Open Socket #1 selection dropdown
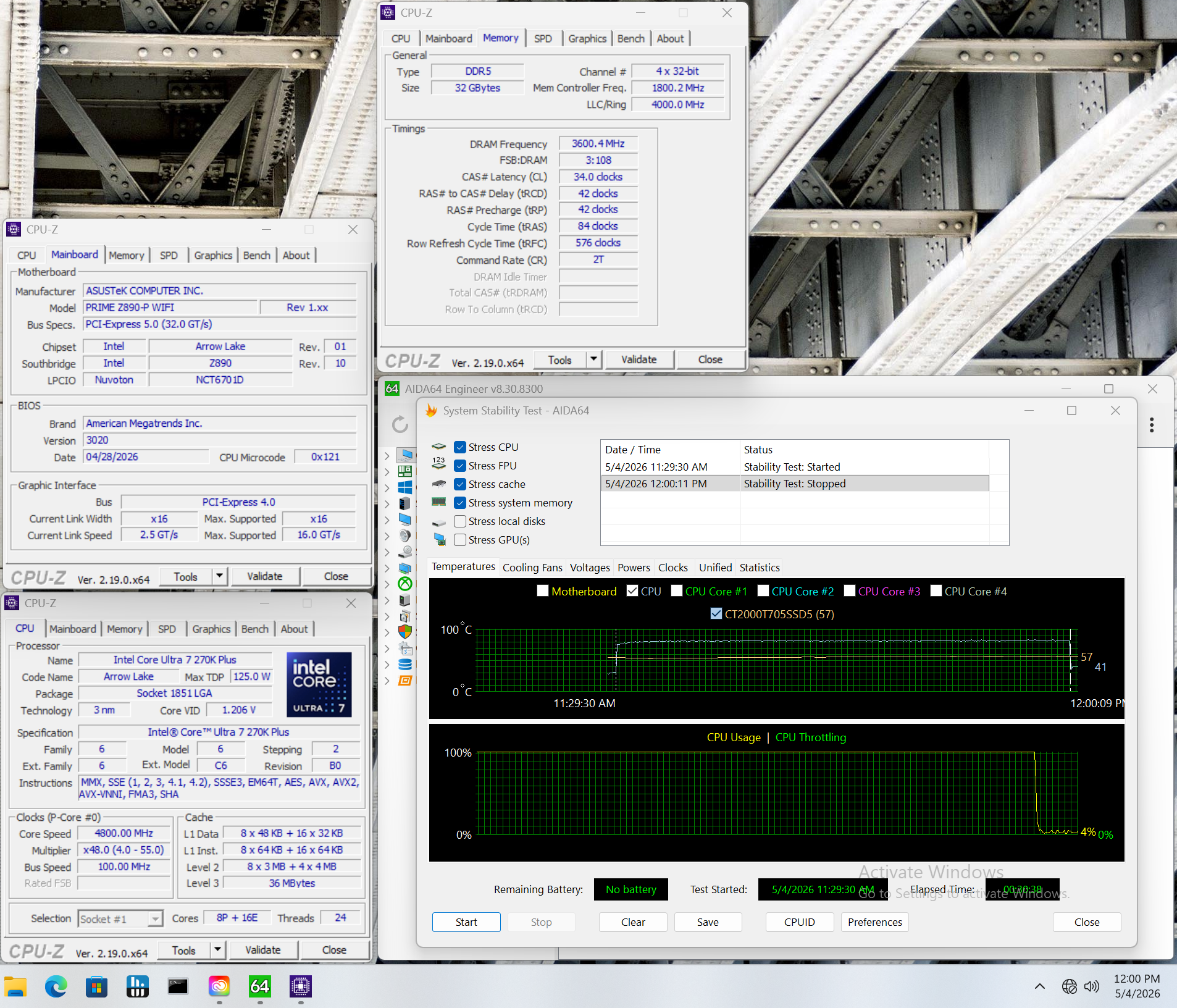 pyautogui.click(x=156, y=919)
